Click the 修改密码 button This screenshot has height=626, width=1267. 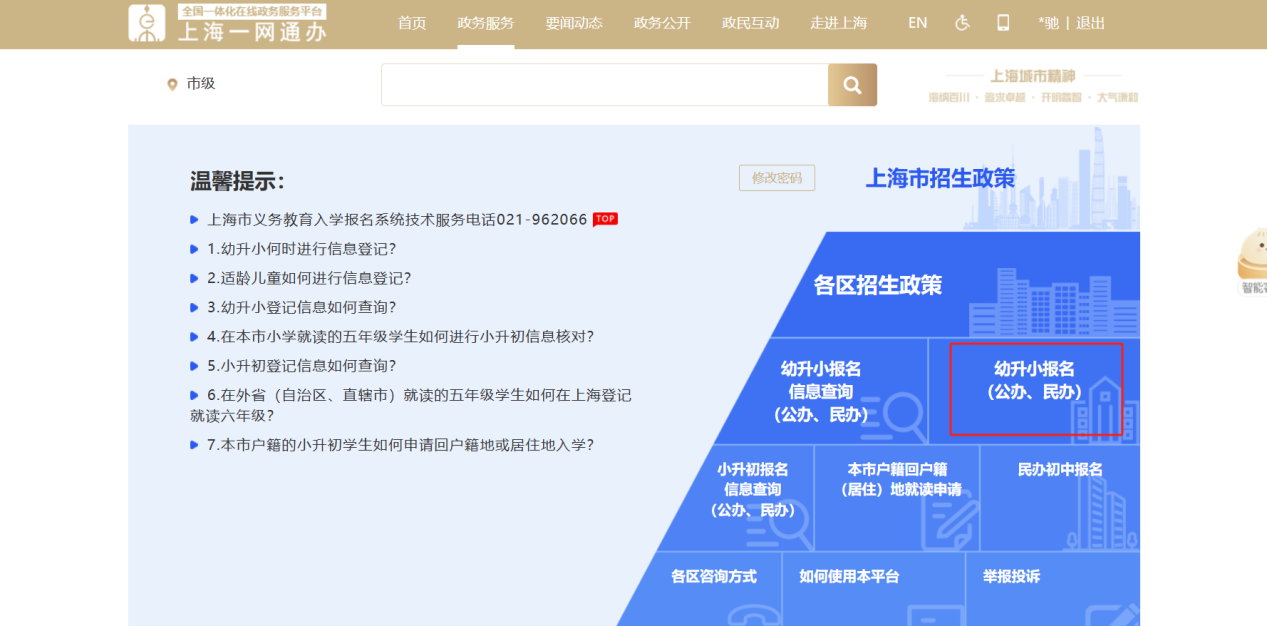pyautogui.click(x=777, y=178)
